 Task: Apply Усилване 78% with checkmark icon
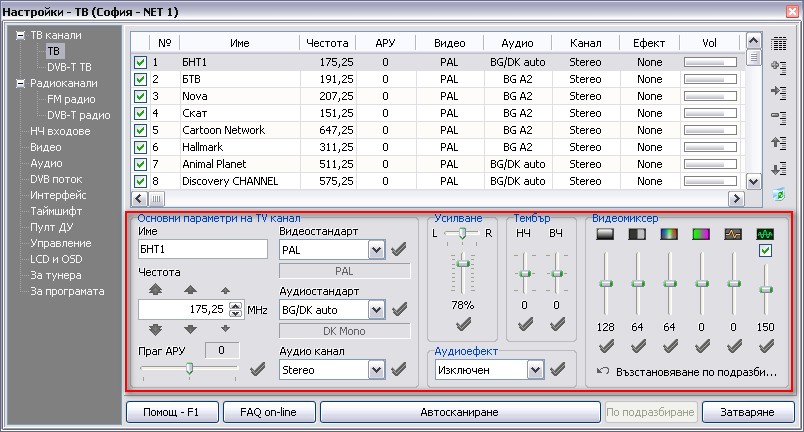tap(463, 324)
